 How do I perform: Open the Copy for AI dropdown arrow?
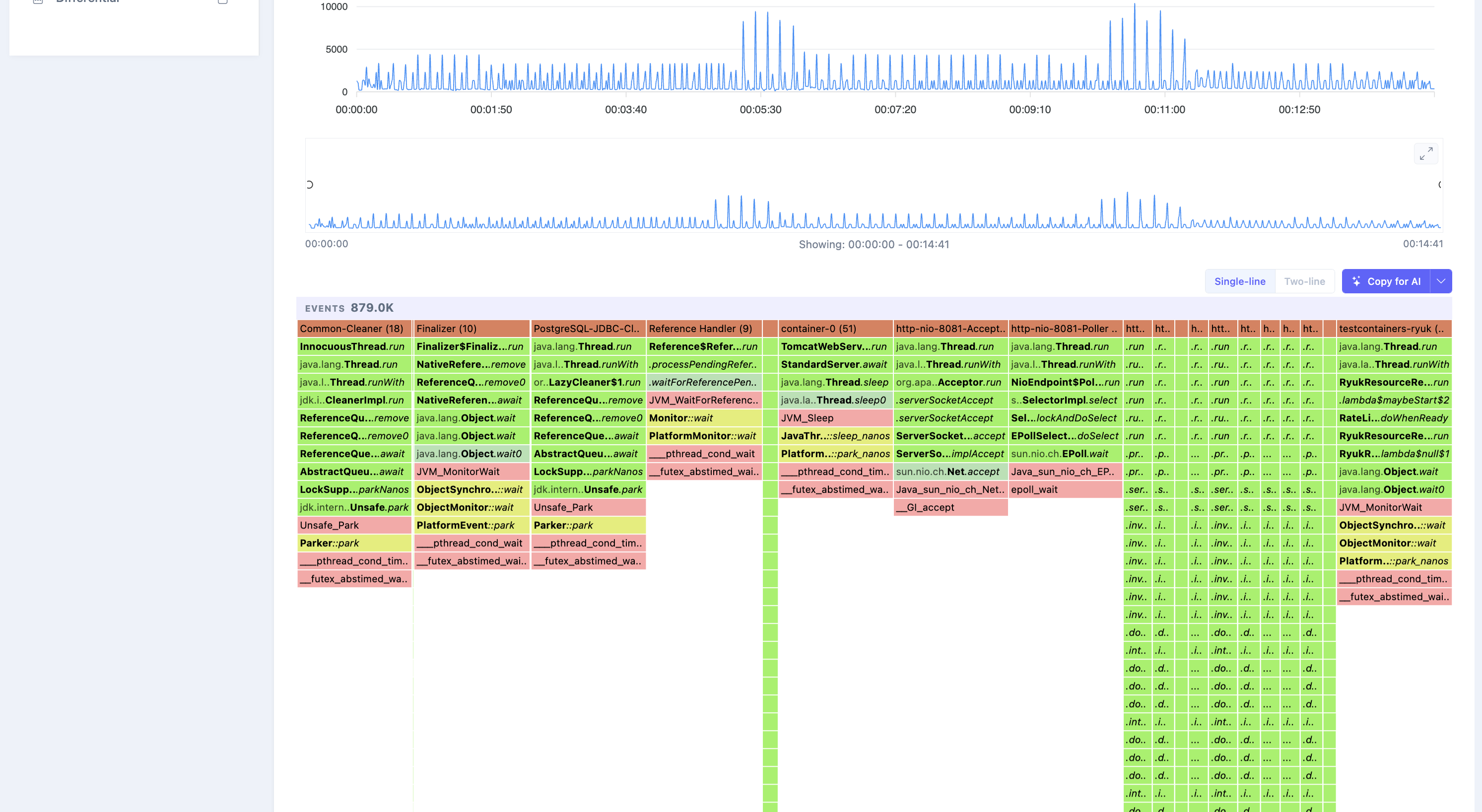[x=1441, y=281]
